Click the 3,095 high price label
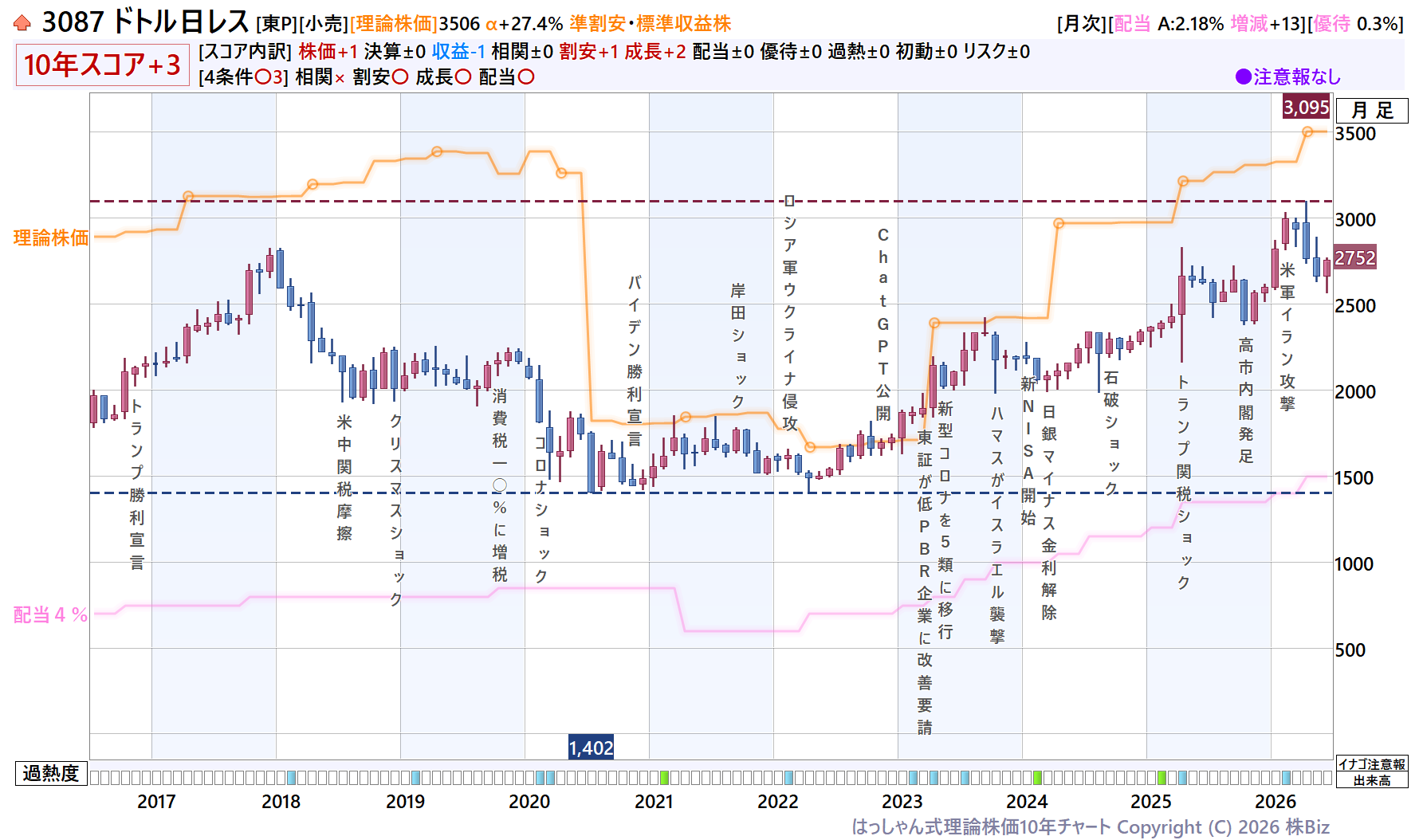Screen dimensions: 1419x840 coord(1306,108)
